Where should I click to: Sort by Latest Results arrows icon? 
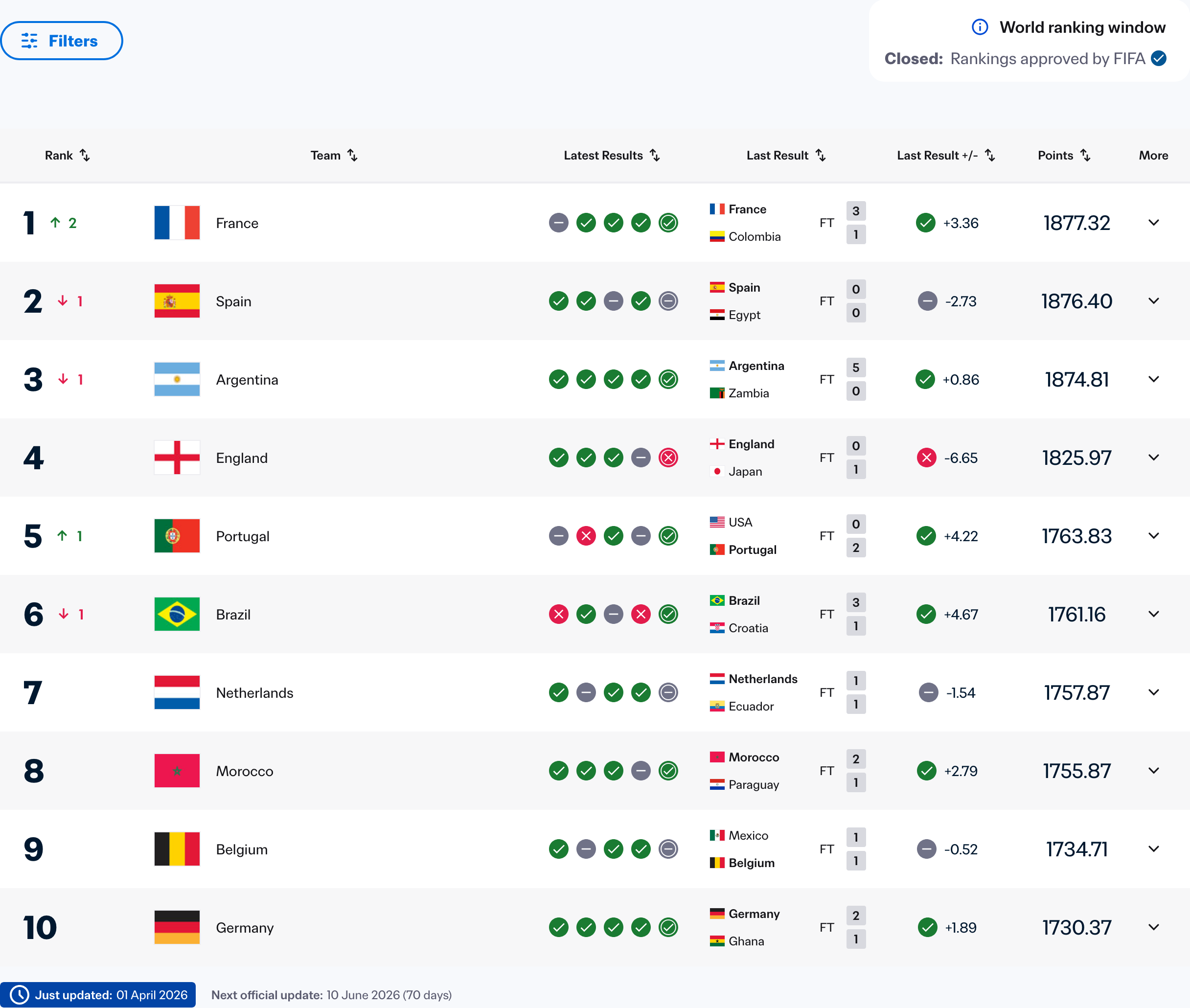(655, 156)
